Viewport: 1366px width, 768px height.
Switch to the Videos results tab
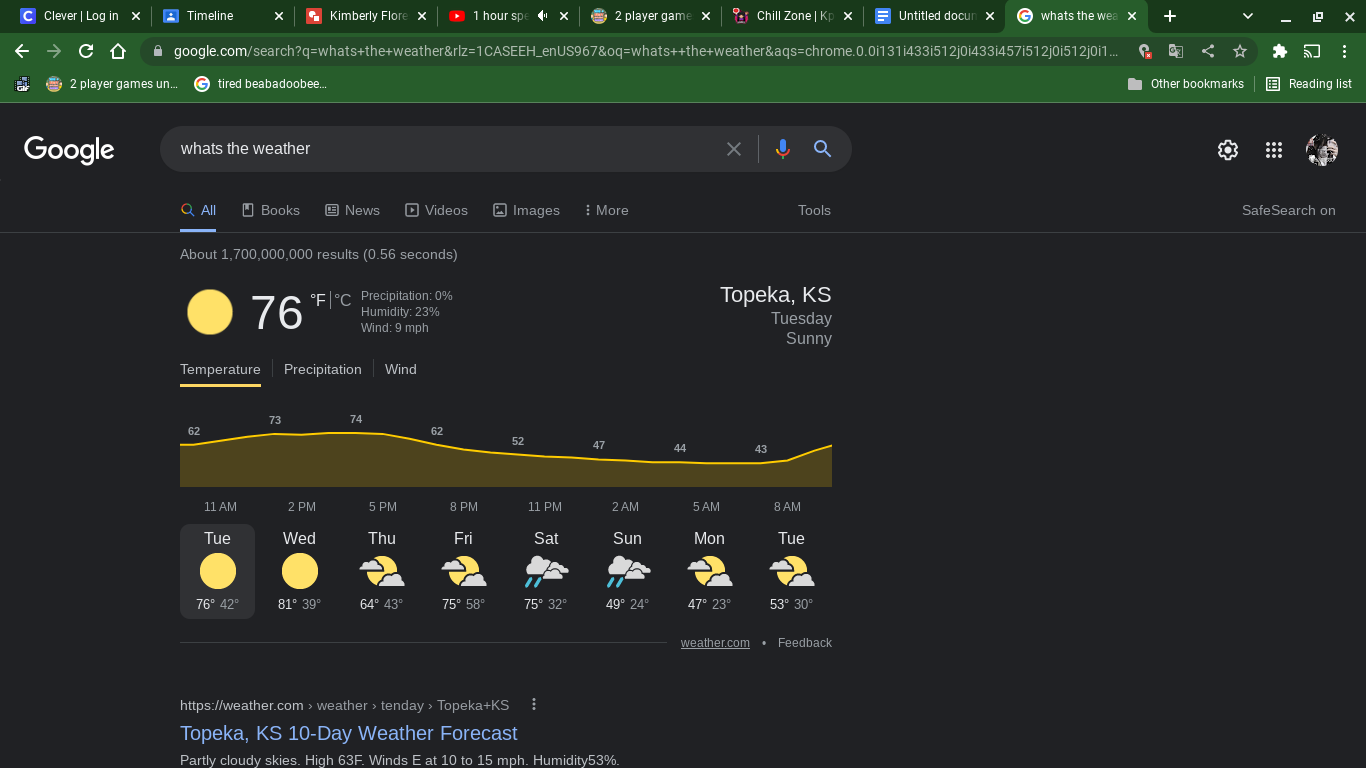click(x=436, y=210)
